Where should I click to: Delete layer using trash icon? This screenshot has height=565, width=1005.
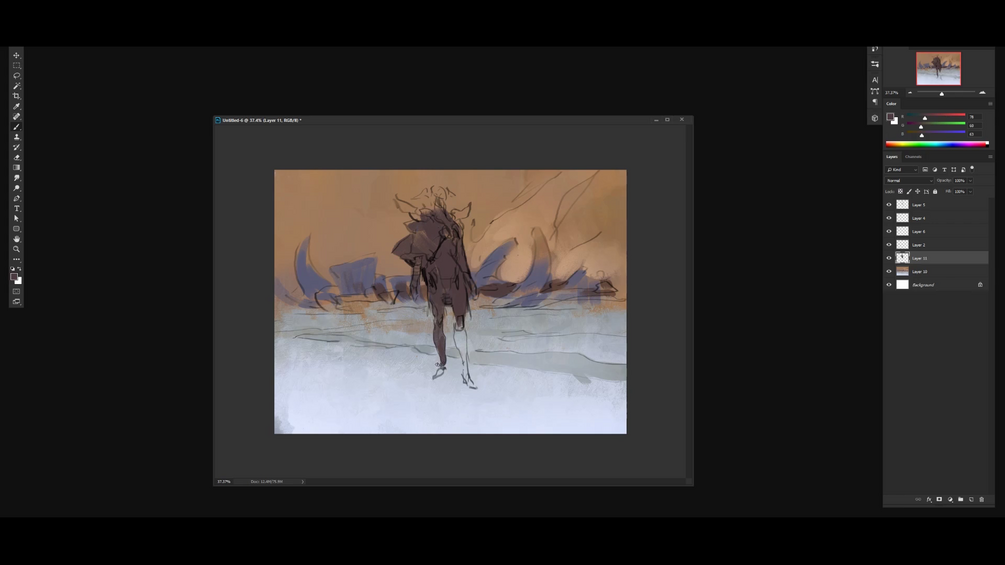982,500
